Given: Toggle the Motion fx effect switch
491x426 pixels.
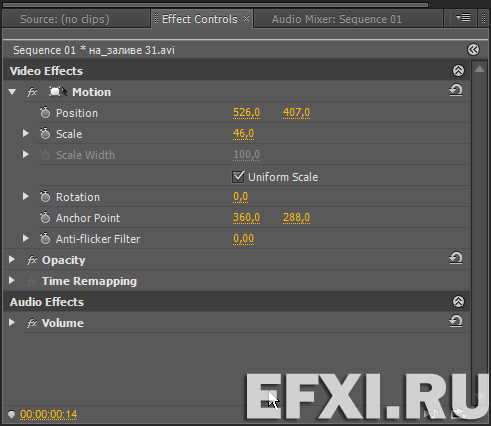Looking at the screenshot, I should pos(32,92).
